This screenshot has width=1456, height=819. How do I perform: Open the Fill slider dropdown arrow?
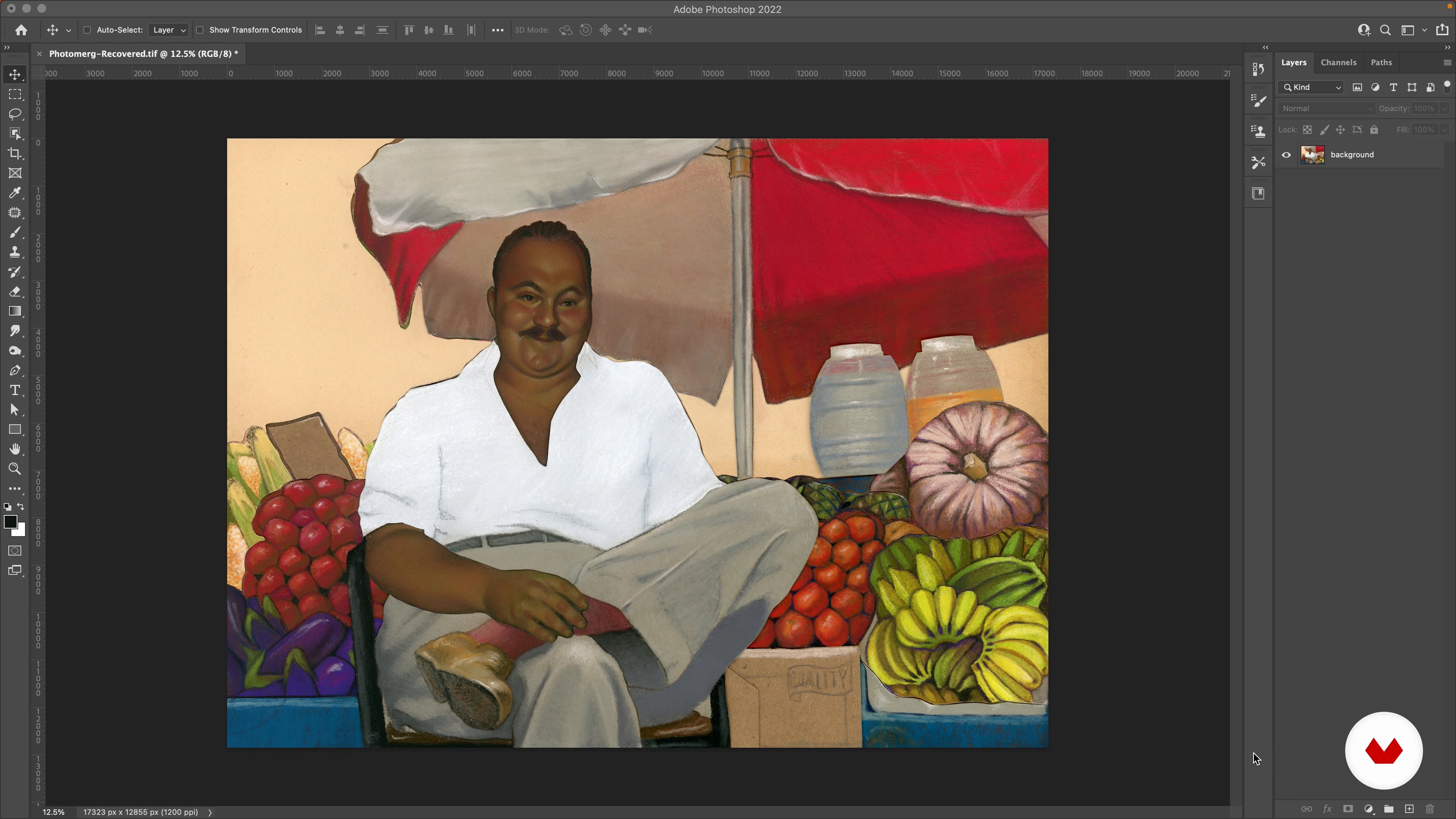[1444, 130]
